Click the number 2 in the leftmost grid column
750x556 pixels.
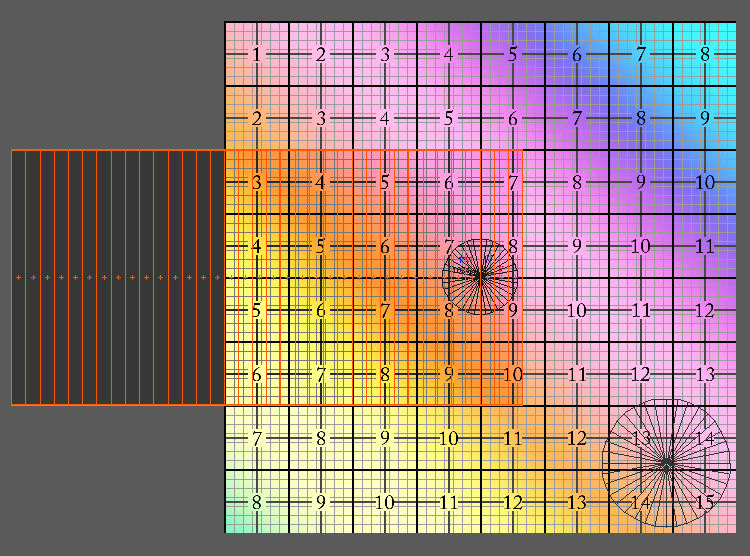click(257, 118)
